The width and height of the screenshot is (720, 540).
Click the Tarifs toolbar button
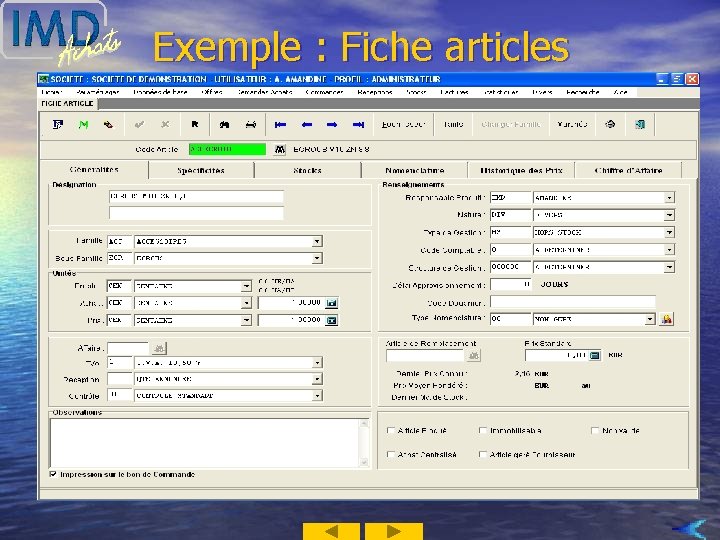pyautogui.click(x=453, y=124)
